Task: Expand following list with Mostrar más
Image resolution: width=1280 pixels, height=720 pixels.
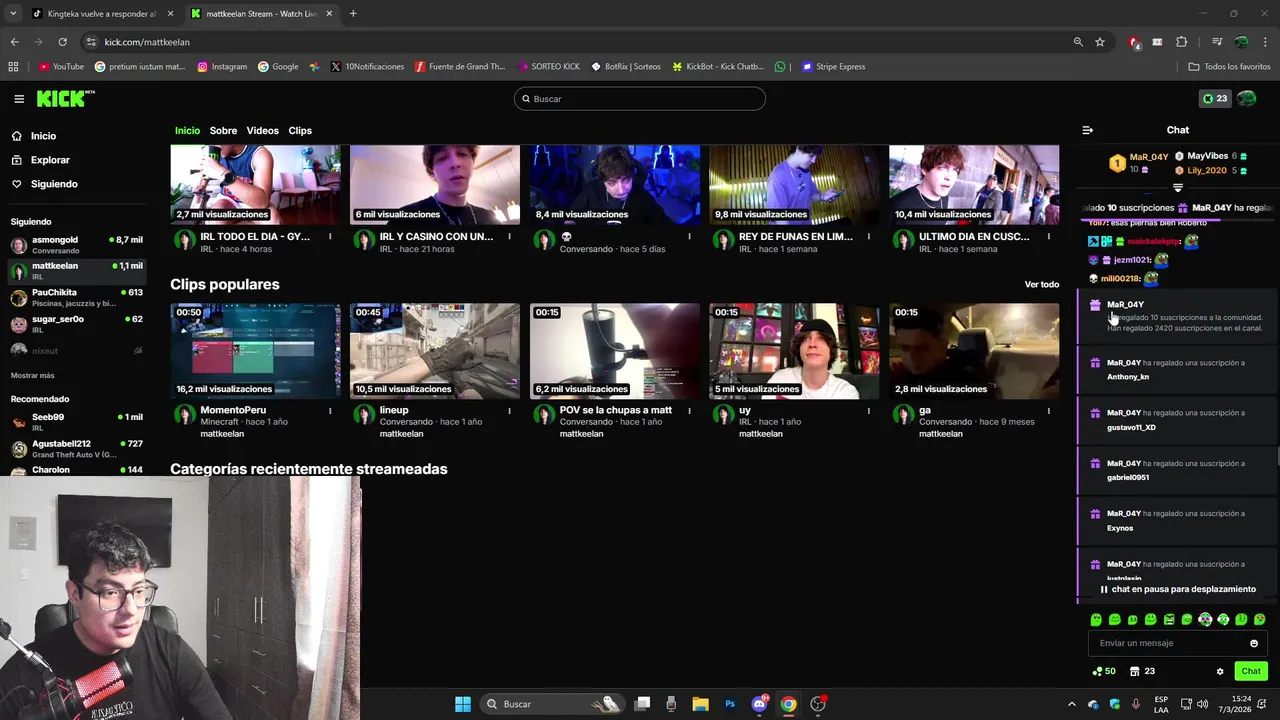Action: [x=32, y=375]
